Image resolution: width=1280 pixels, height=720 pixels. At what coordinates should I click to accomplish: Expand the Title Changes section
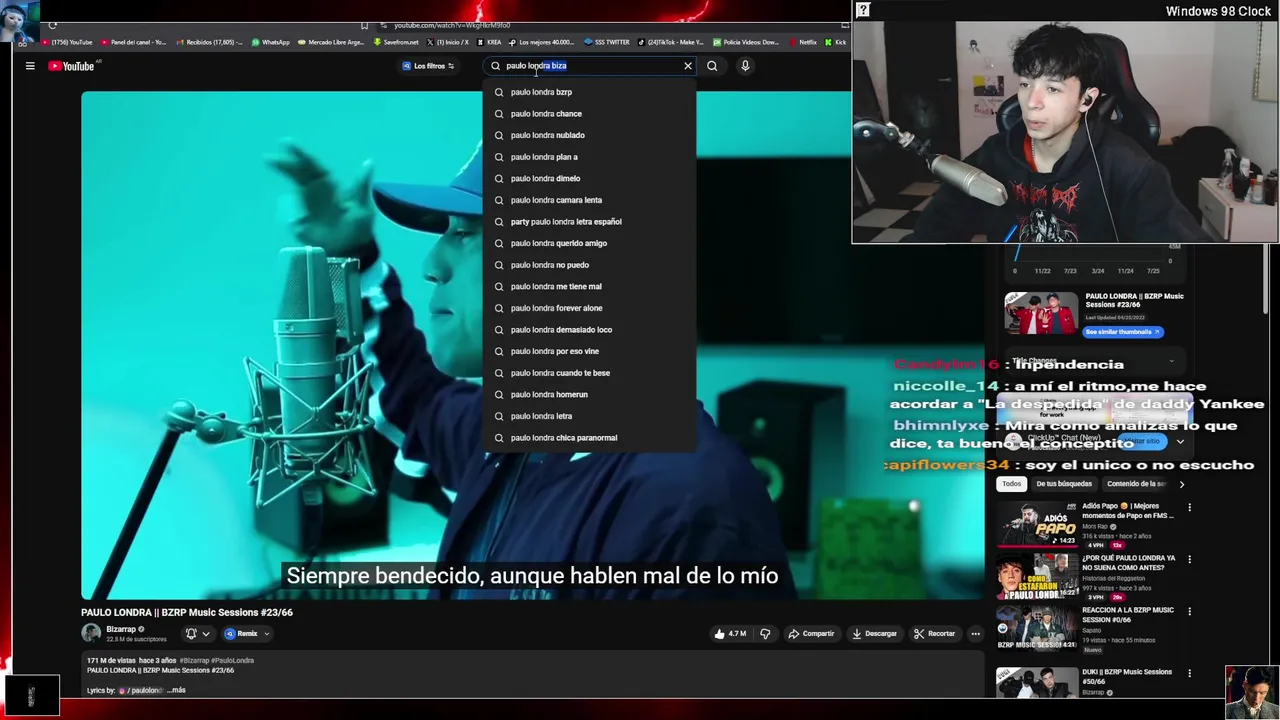1094,361
